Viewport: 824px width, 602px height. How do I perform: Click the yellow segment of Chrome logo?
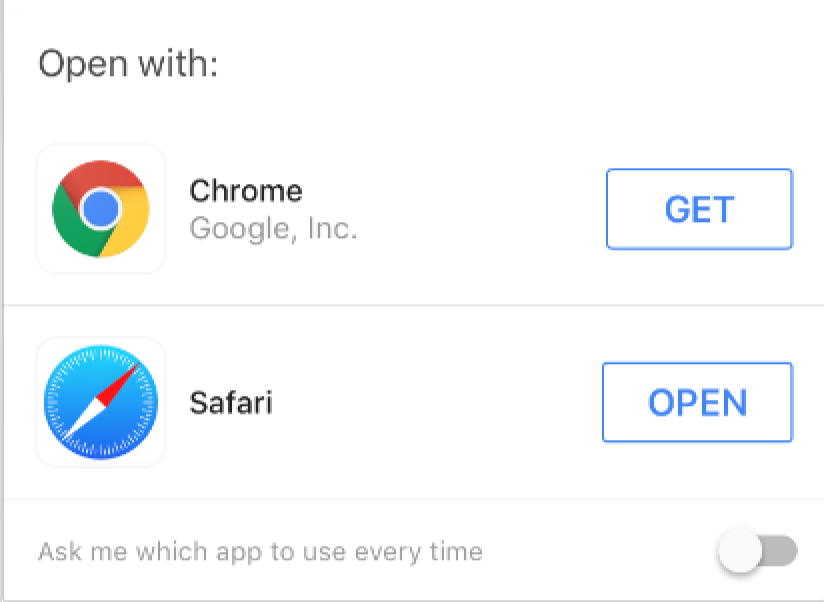(x=128, y=222)
